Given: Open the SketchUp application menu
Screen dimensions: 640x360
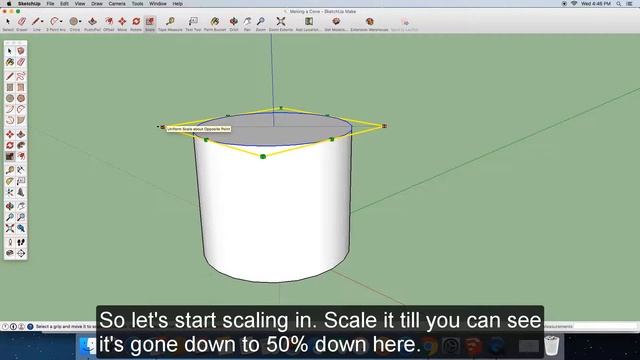Looking at the screenshot, I should click(x=29, y=4).
